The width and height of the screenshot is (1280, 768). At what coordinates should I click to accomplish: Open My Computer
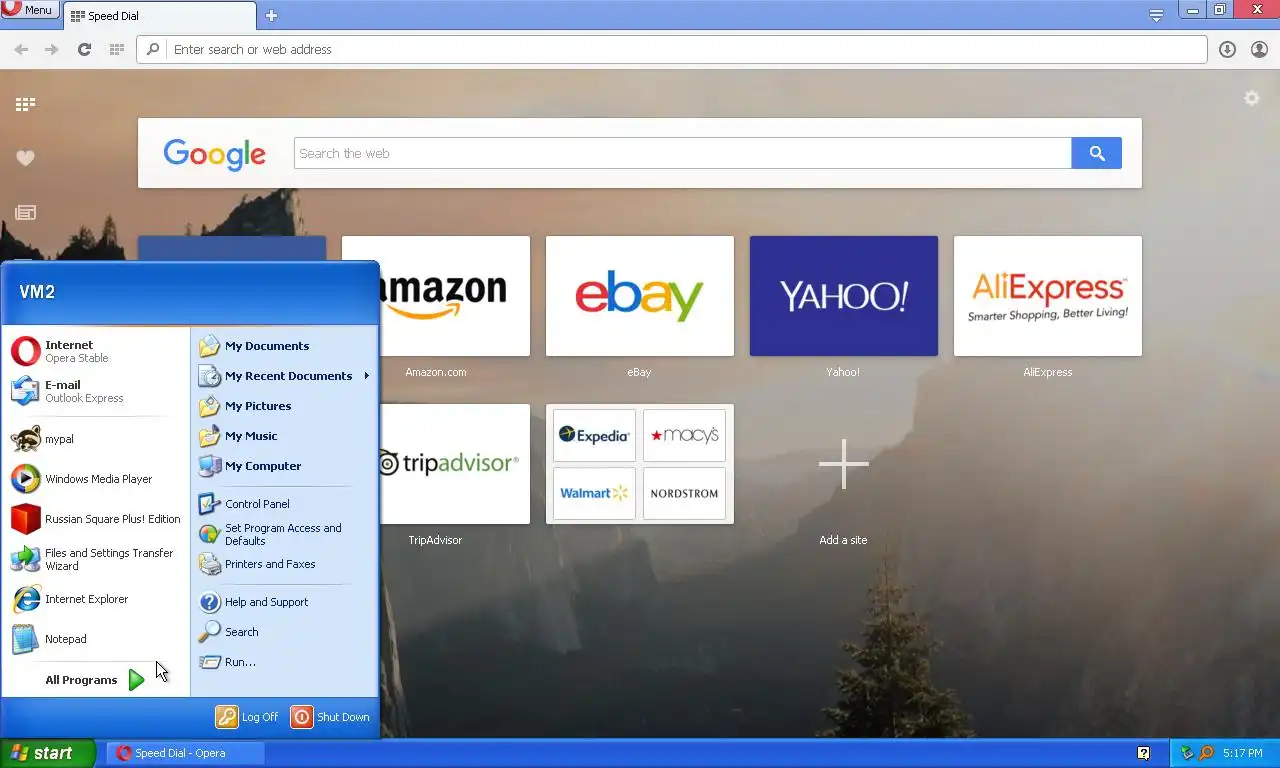[284, 466]
